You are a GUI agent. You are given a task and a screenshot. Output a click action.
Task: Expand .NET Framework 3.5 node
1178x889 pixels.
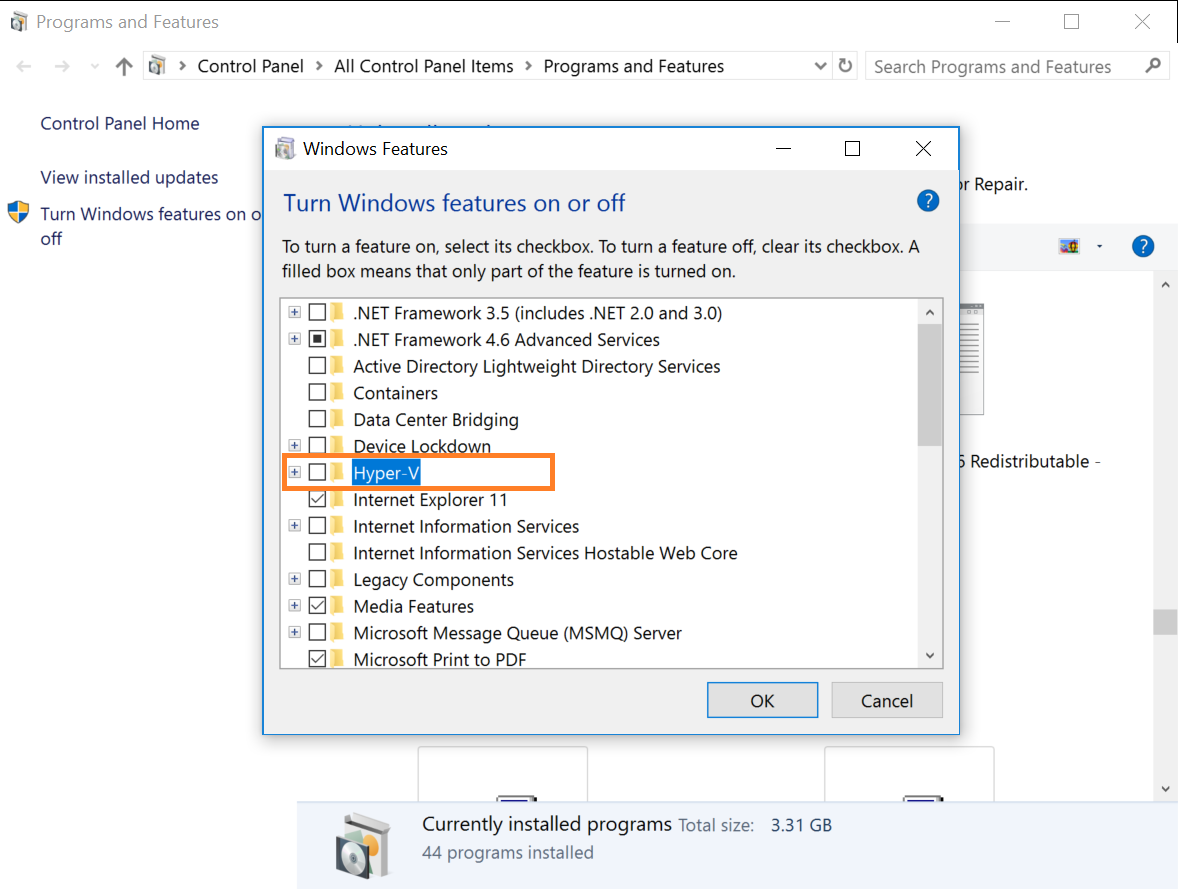[294, 313]
